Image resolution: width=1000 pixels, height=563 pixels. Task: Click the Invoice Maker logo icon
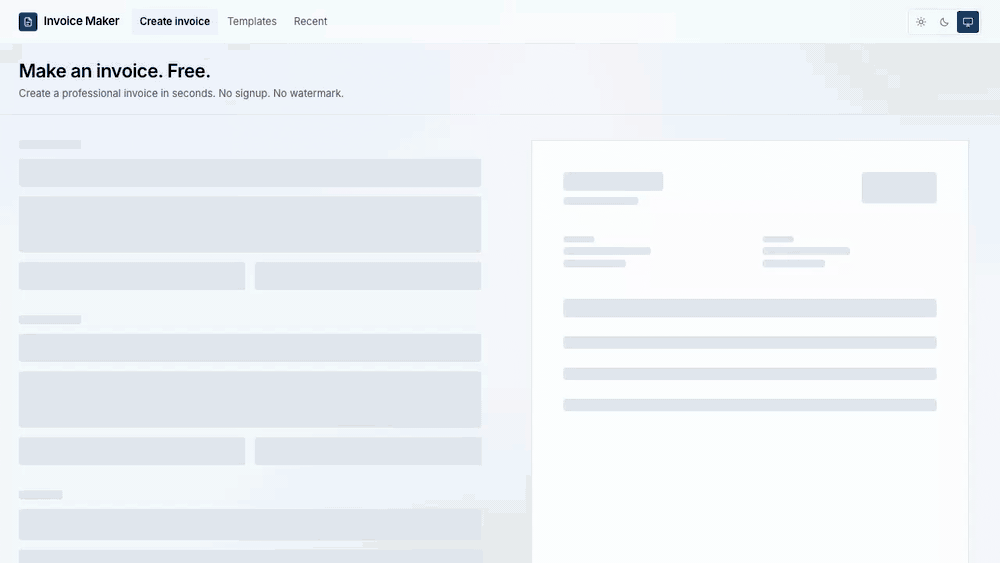coord(28,22)
